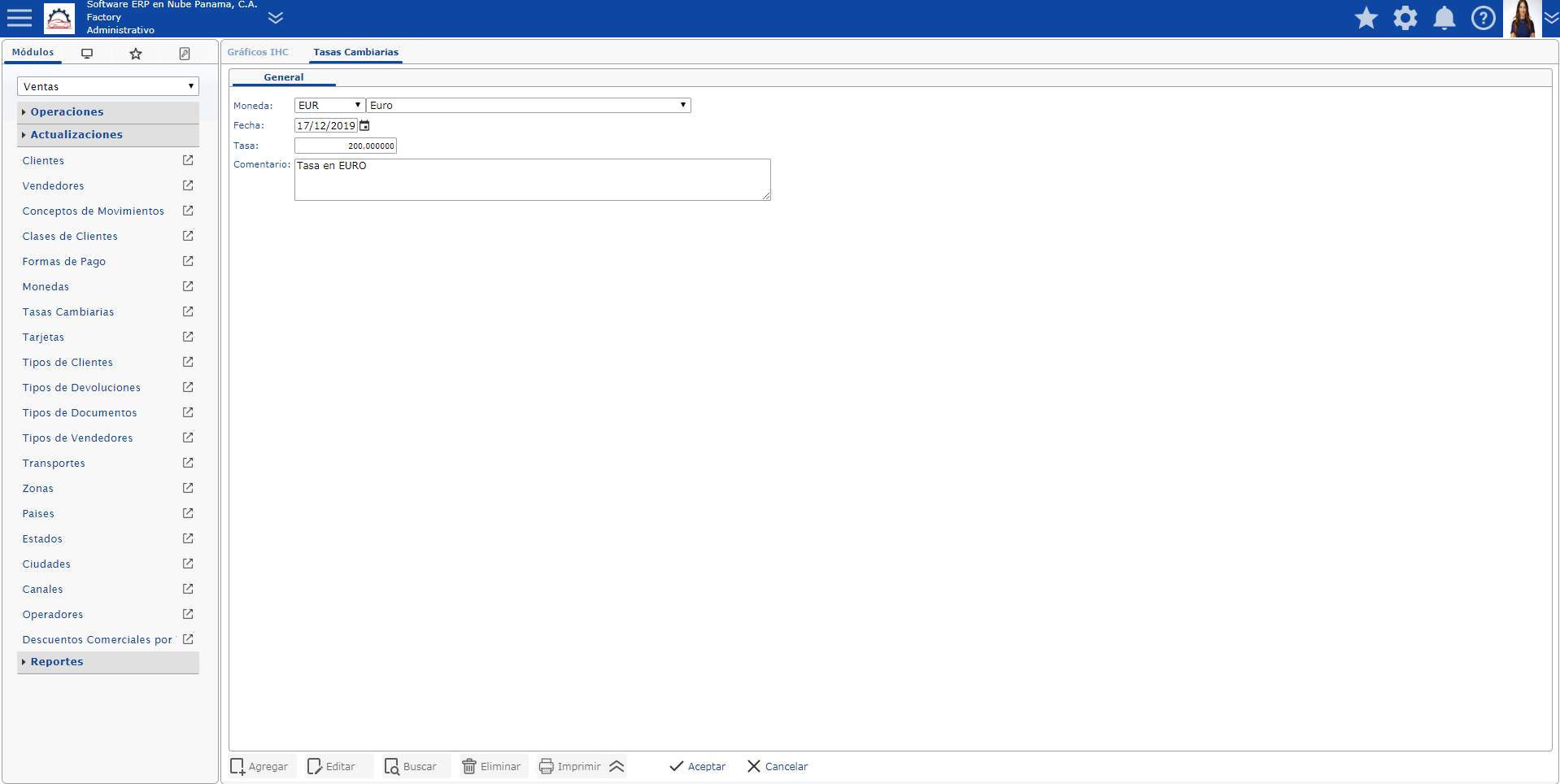Expand the Reportes section
This screenshot has width=1560, height=784.
(x=108, y=662)
